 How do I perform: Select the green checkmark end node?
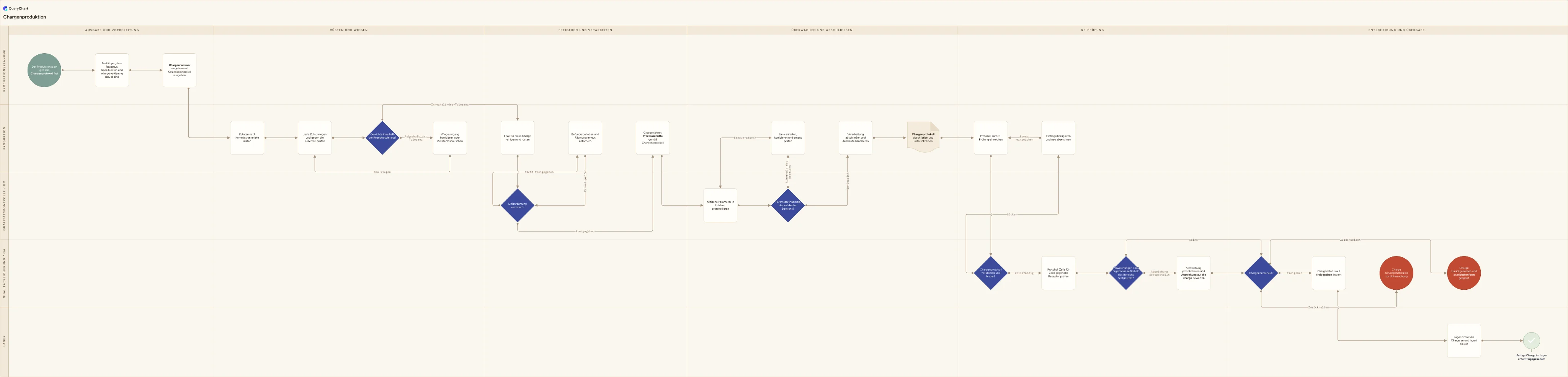(x=1532, y=341)
